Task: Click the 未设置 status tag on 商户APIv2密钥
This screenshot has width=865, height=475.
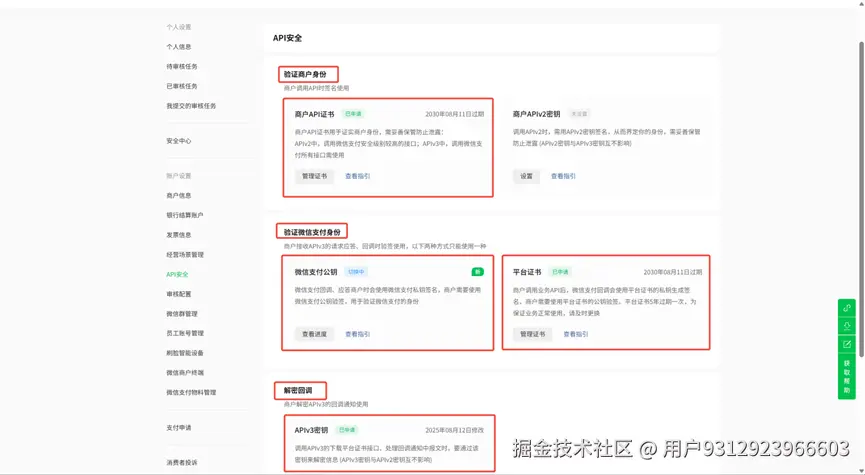Action: point(579,114)
